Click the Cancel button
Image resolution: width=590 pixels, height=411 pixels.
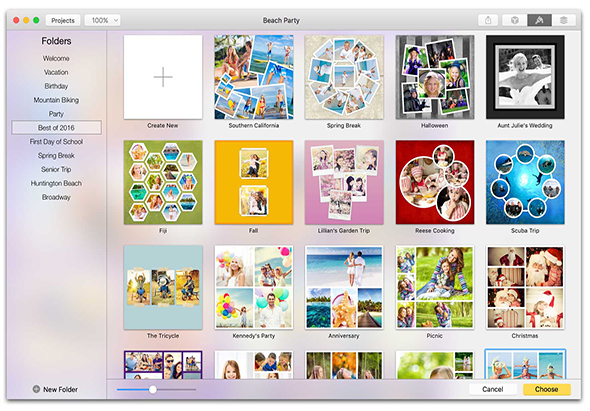coord(493,389)
